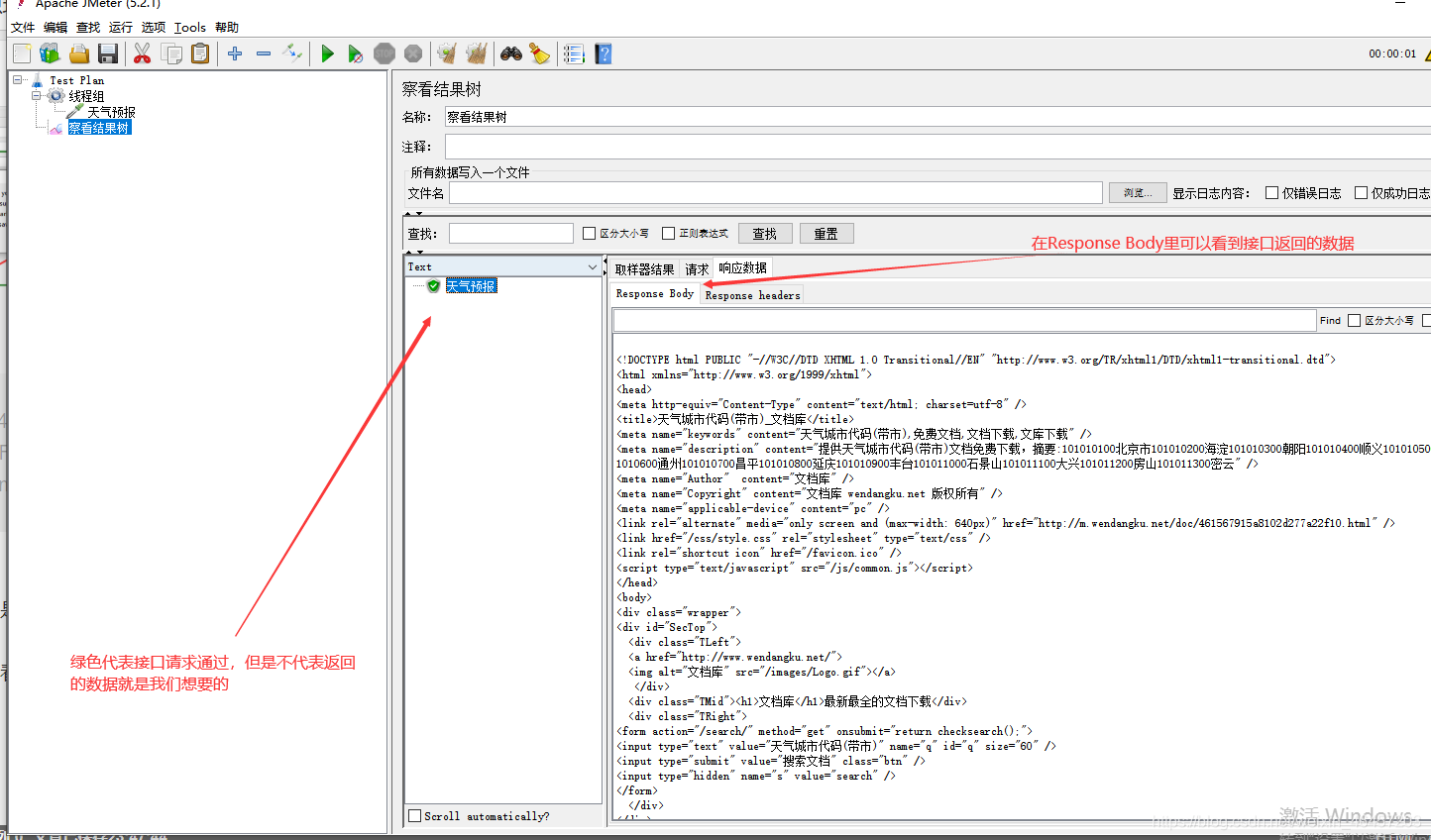Screen dimensions: 1431x840
Task: Select Test Plan in the tree
Action: point(76,80)
